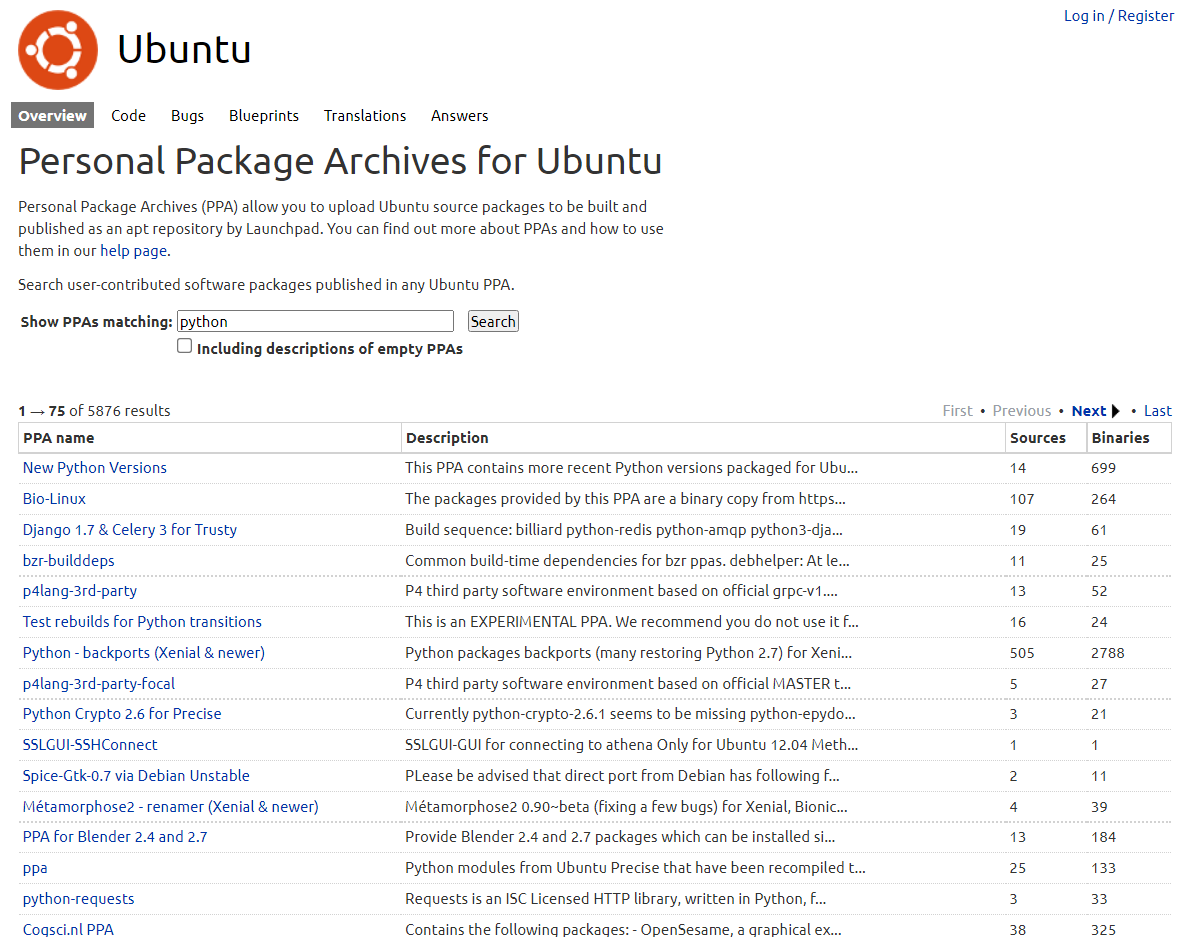
Task: Click Binaries value 184 for Blender PPA
Action: pyautogui.click(x=1103, y=837)
